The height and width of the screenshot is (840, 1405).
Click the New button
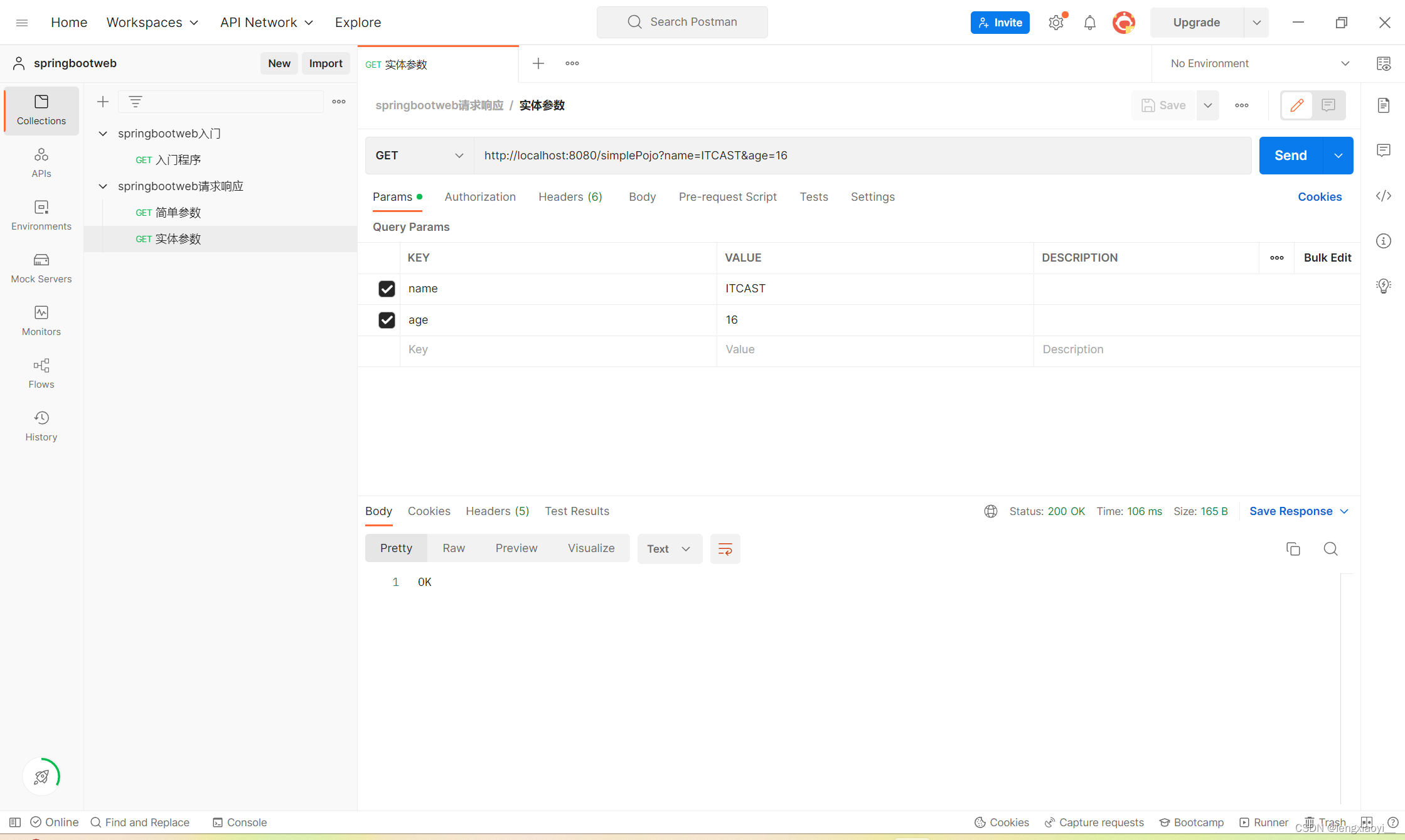279,63
